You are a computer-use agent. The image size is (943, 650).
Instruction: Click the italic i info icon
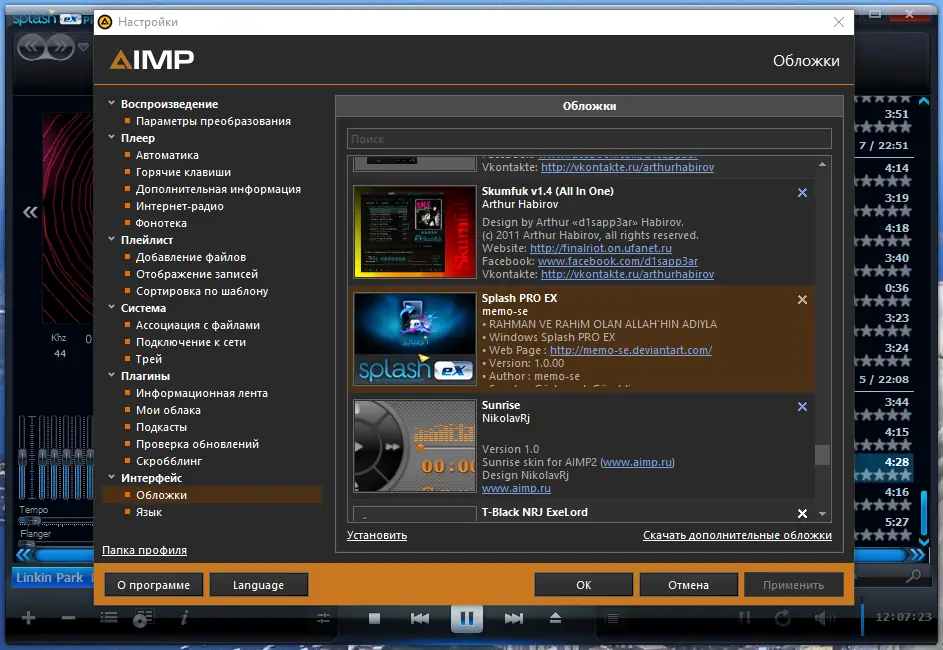pos(185,618)
